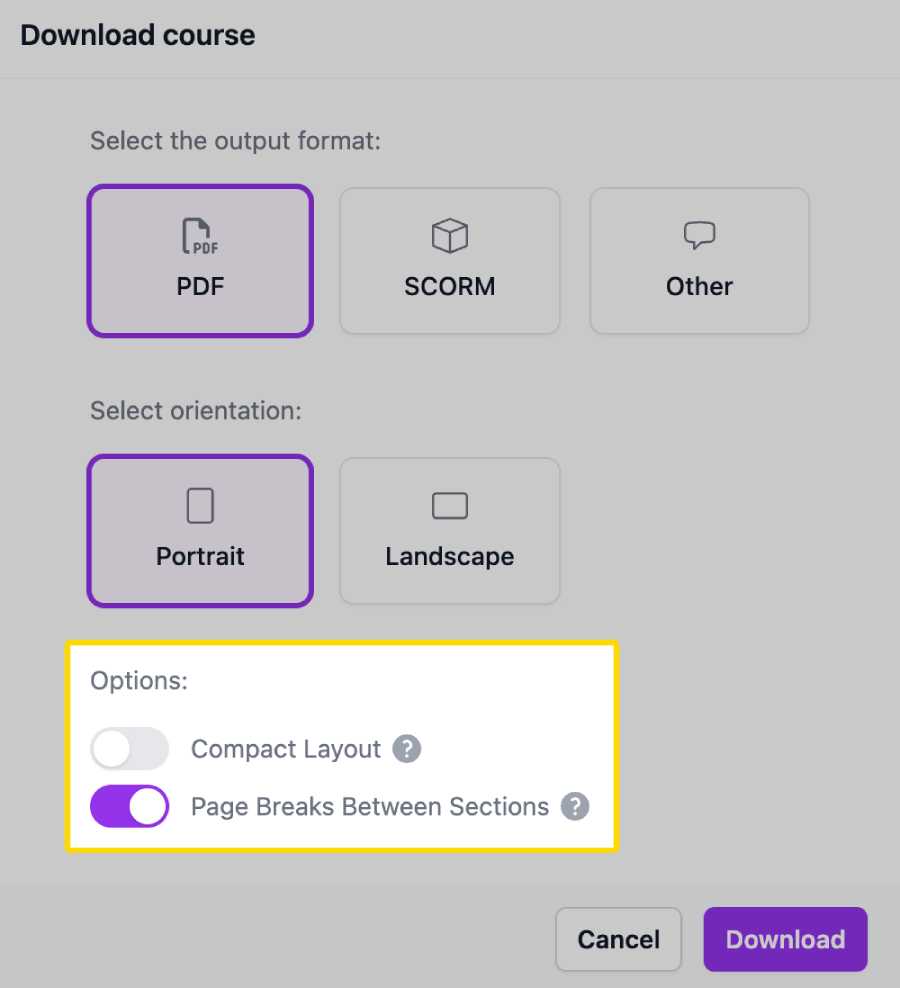This screenshot has height=988, width=900.
Task: Enable the Compact Layout toggle
Action: [129, 748]
